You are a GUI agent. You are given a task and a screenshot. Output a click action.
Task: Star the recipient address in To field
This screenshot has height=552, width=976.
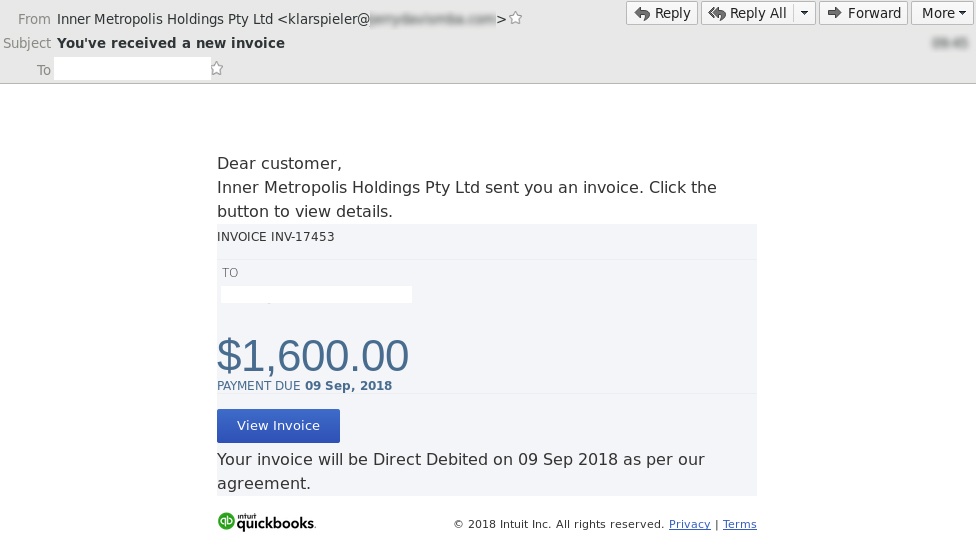click(x=217, y=68)
